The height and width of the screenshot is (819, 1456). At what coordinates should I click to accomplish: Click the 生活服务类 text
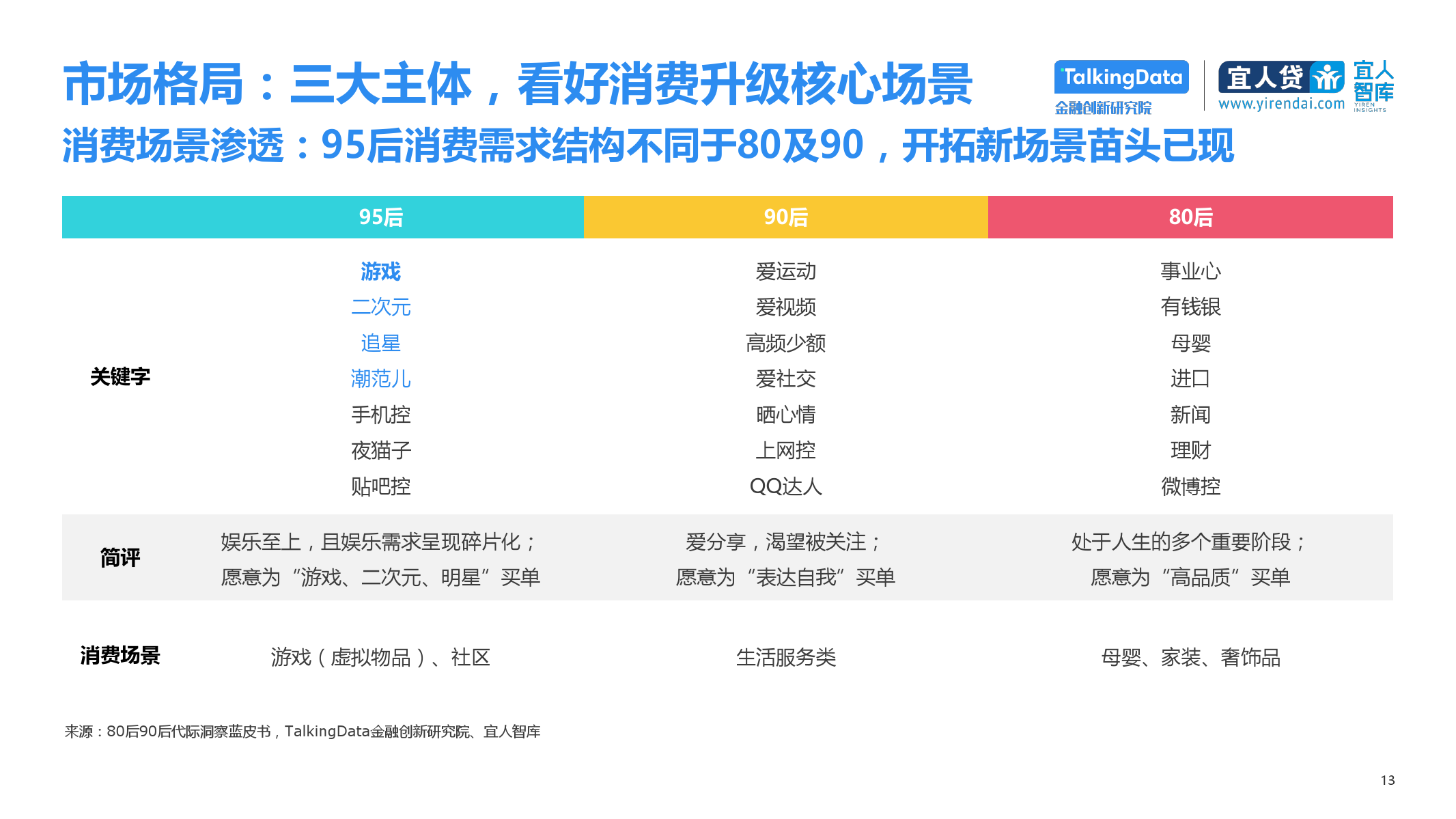point(785,657)
